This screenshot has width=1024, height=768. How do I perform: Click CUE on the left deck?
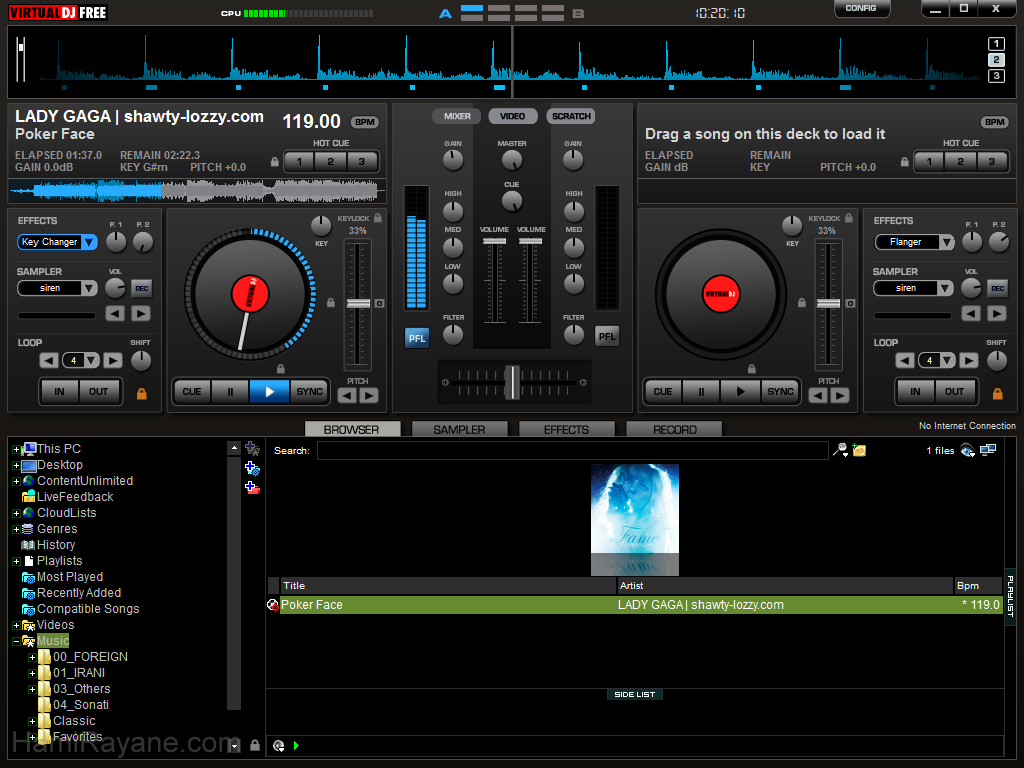point(192,391)
